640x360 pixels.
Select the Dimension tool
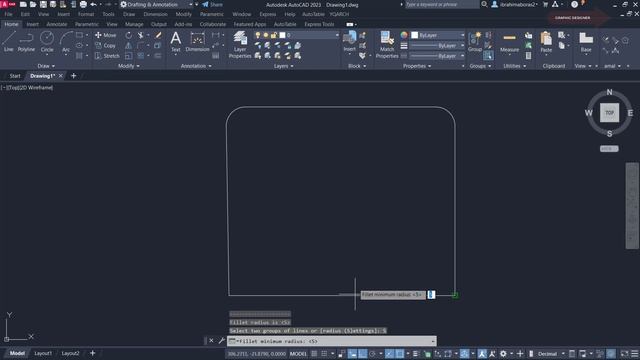point(198,42)
